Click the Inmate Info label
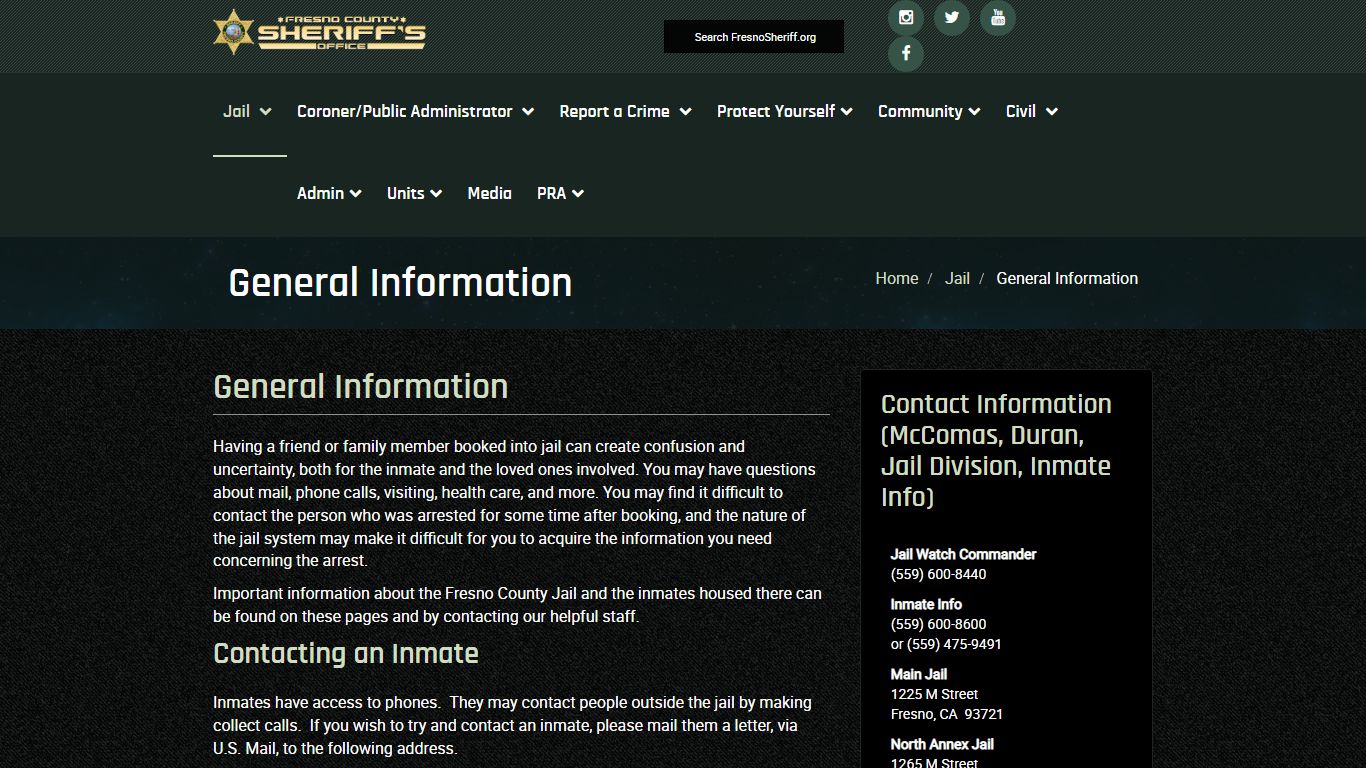The width and height of the screenshot is (1366, 768). (x=926, y=604)
